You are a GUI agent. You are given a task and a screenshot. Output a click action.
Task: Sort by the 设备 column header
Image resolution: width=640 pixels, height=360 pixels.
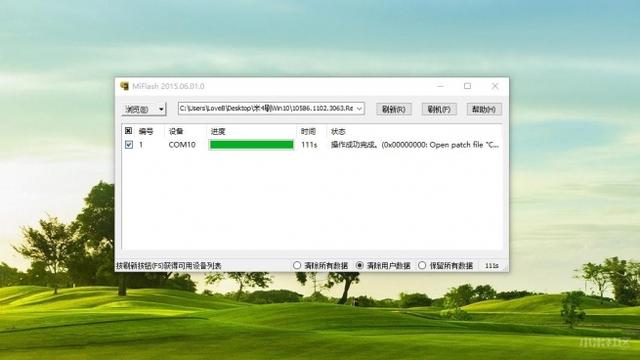coord(176,131)
